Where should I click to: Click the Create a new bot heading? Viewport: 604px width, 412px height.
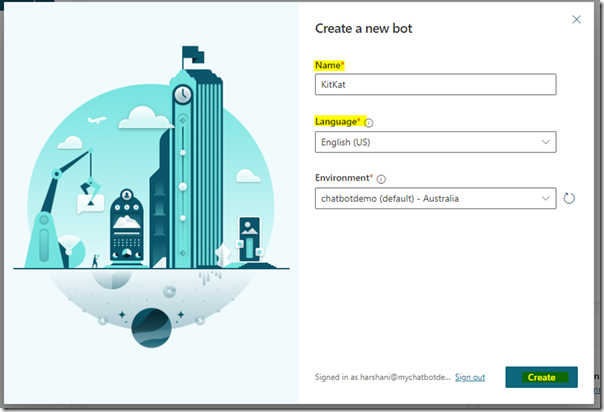pos(363,28)
